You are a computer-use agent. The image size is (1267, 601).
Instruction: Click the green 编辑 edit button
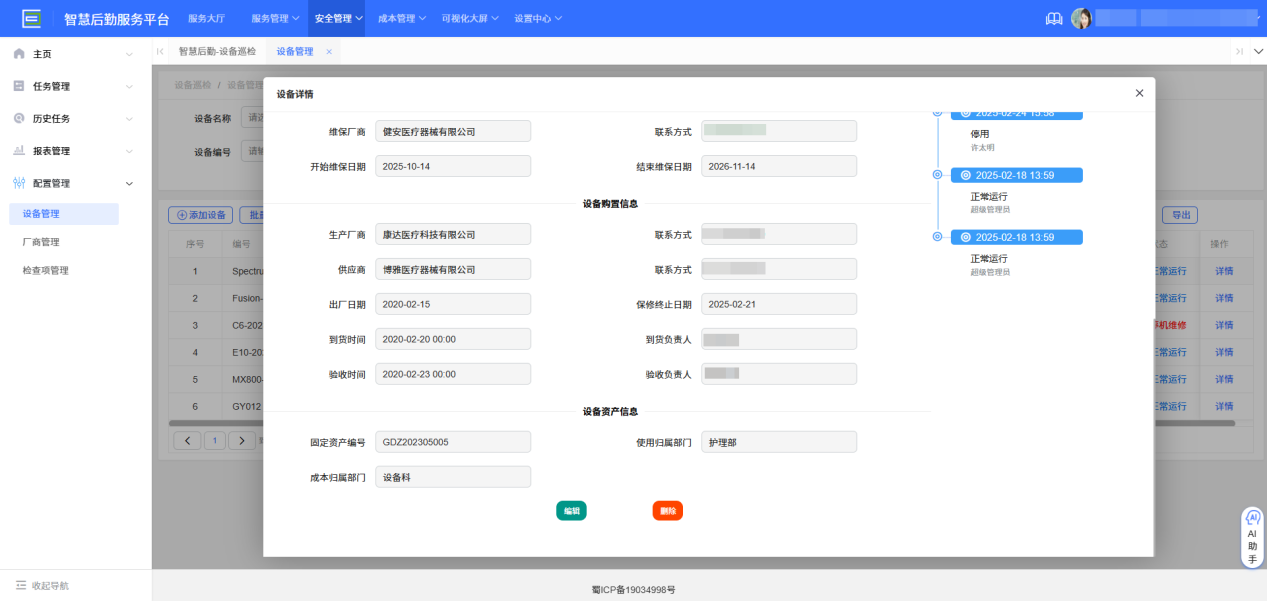tap(571, 510)
